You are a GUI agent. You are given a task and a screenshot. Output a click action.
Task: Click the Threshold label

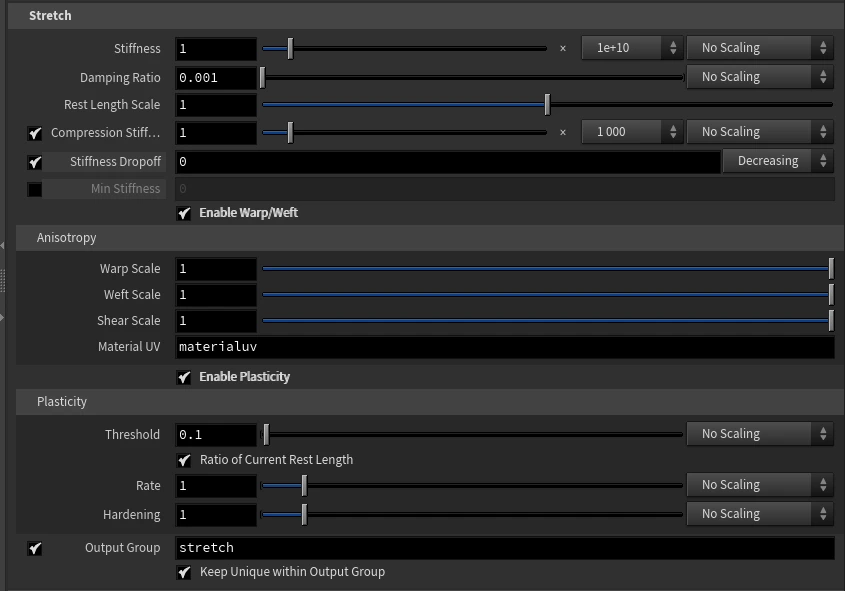133,434
